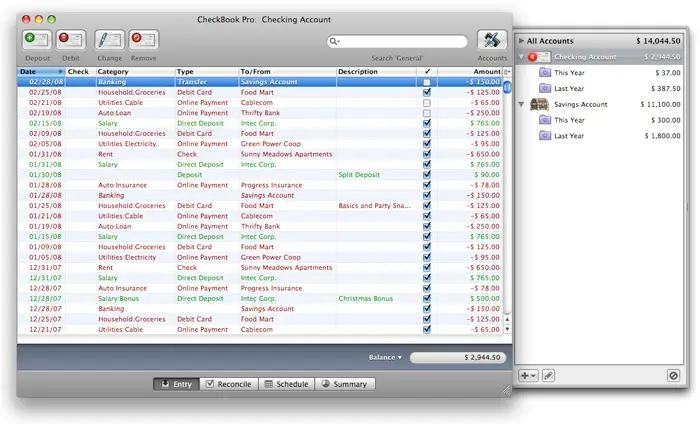Image resolution: width=700 pixels, height=424 pixels.
Task: Click the Description column header
Action: 376,71
